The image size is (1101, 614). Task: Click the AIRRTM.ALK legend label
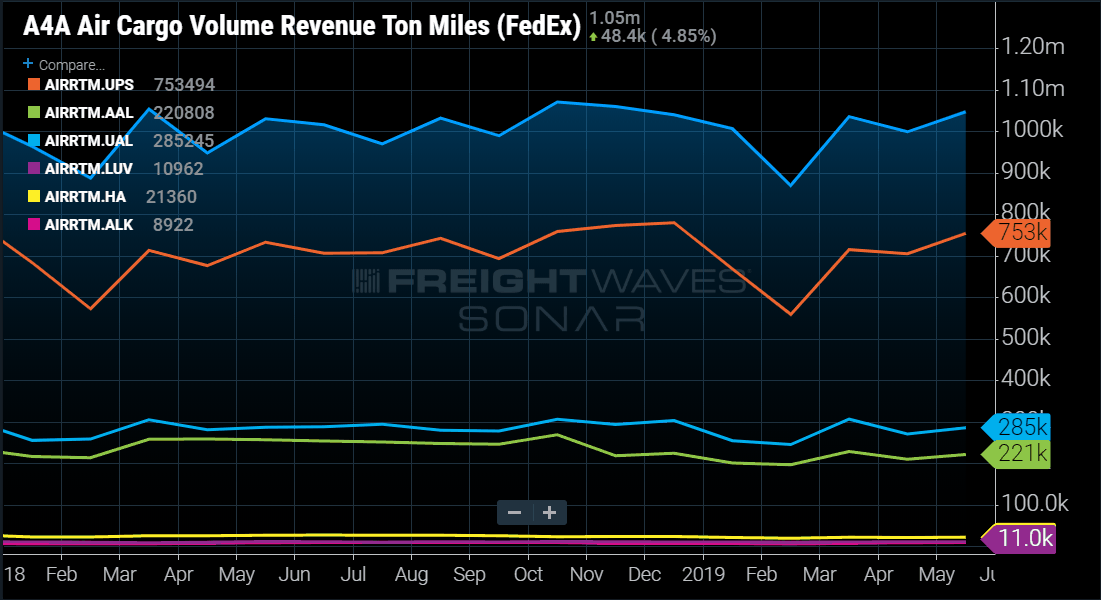(89, 226)
